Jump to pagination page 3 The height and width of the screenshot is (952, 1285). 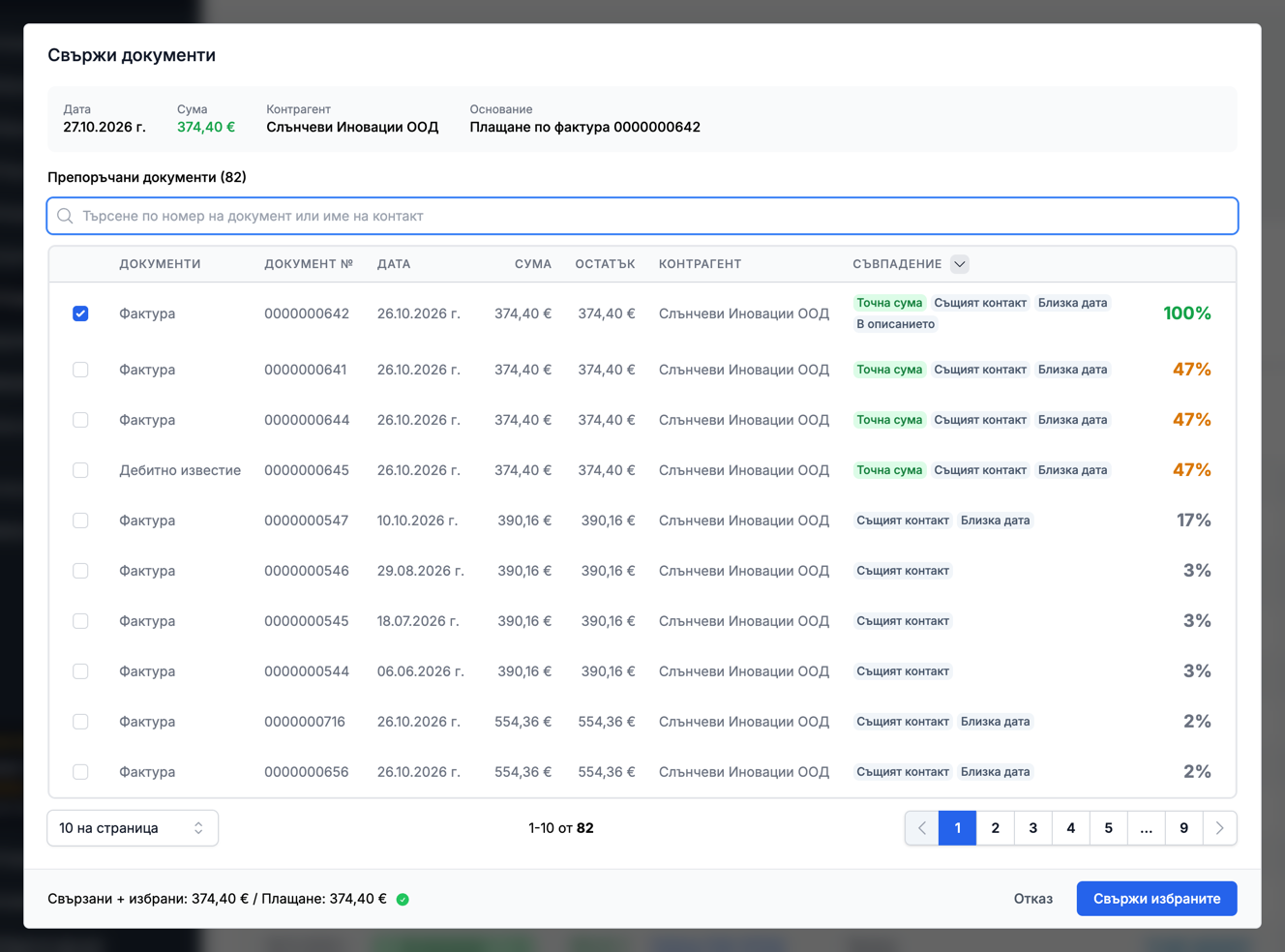[x=1032, y=828]
